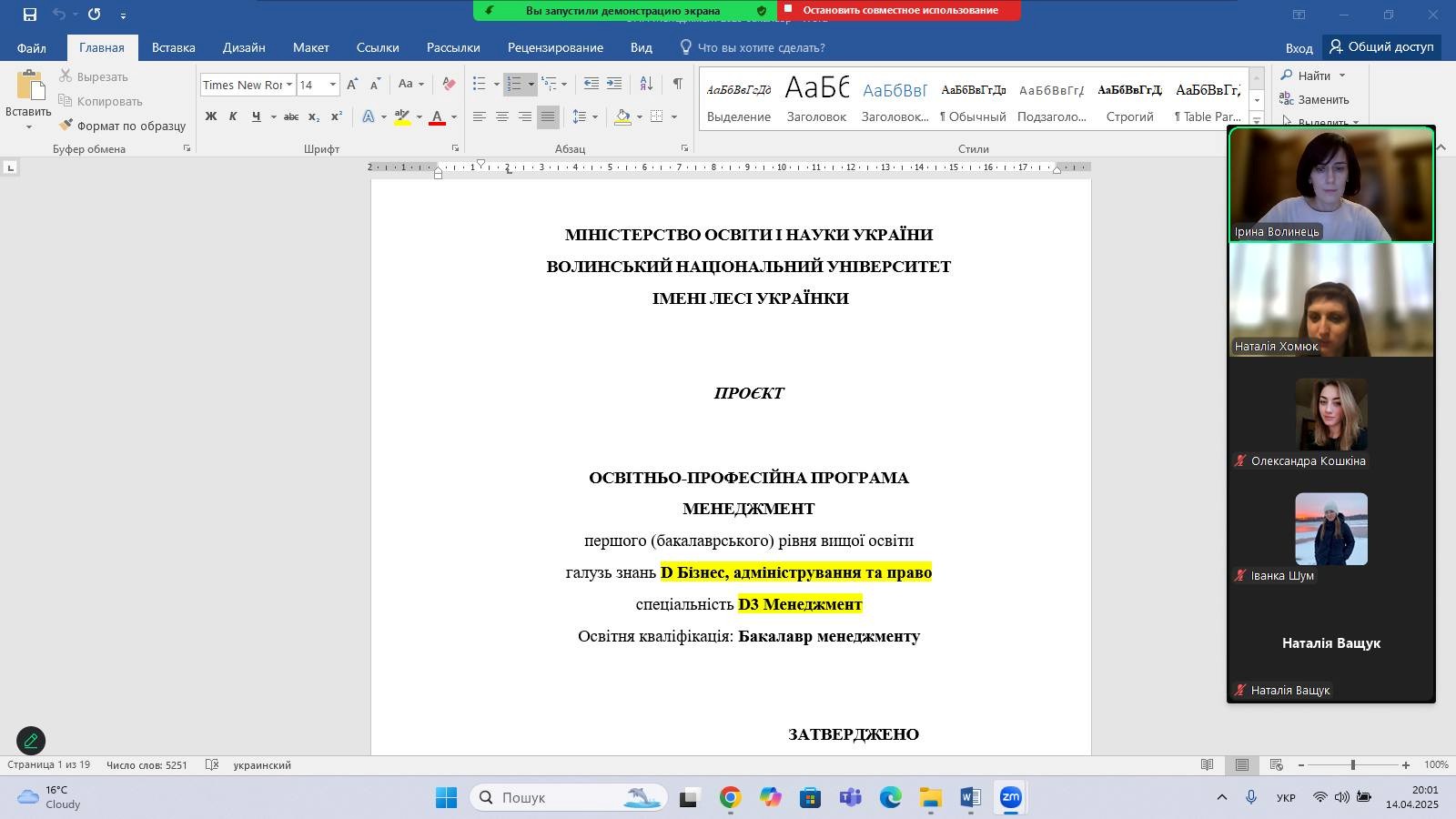Toggle the show paragraph marks button
The image size is (1456, 819).
678,84
